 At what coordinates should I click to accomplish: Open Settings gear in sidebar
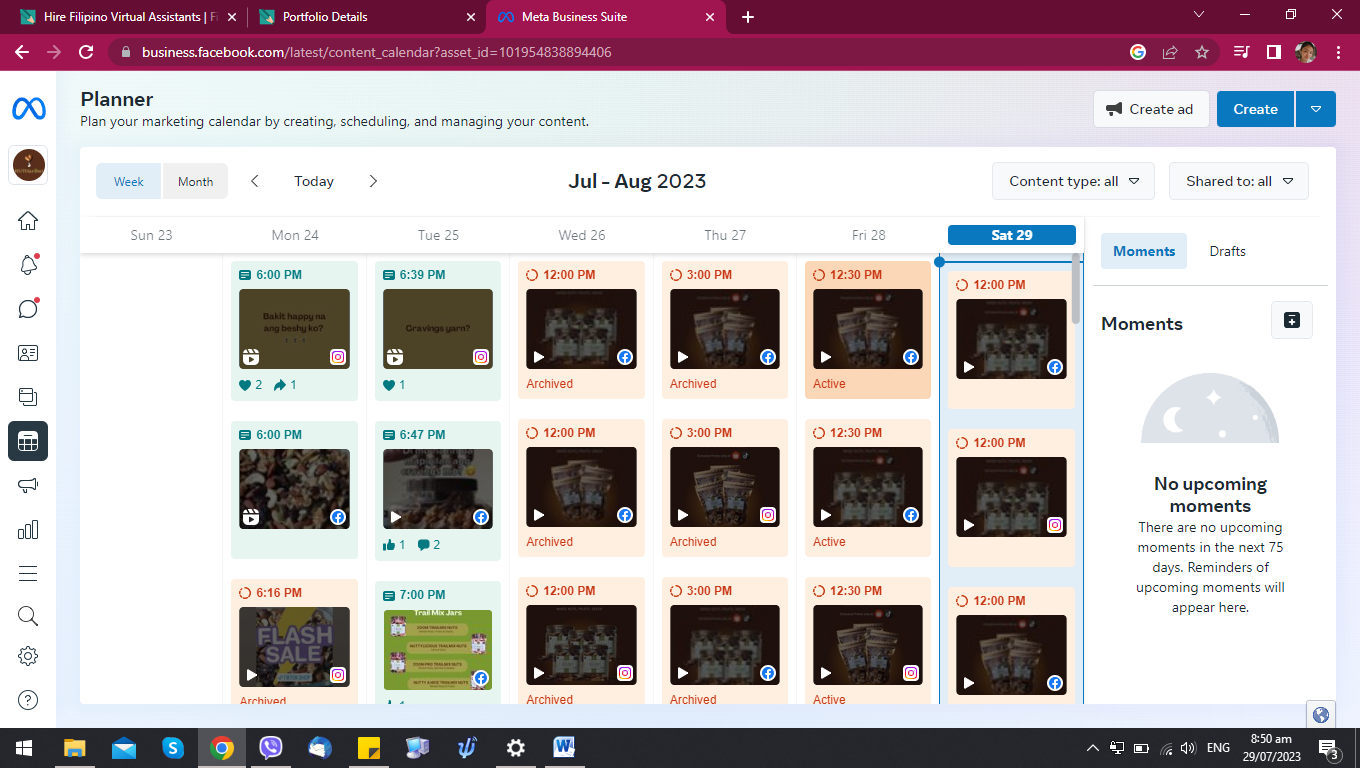pos(28,657)
